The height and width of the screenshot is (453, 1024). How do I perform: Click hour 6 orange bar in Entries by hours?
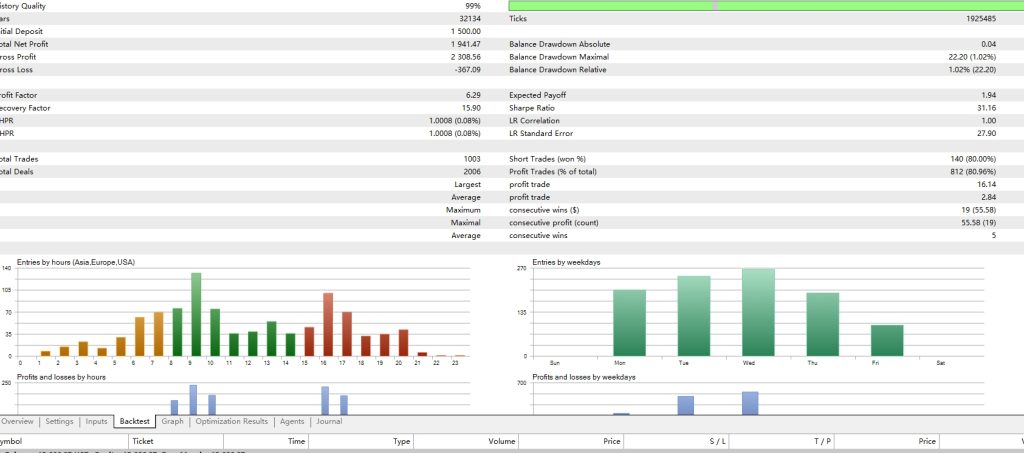tap(139, 337)
